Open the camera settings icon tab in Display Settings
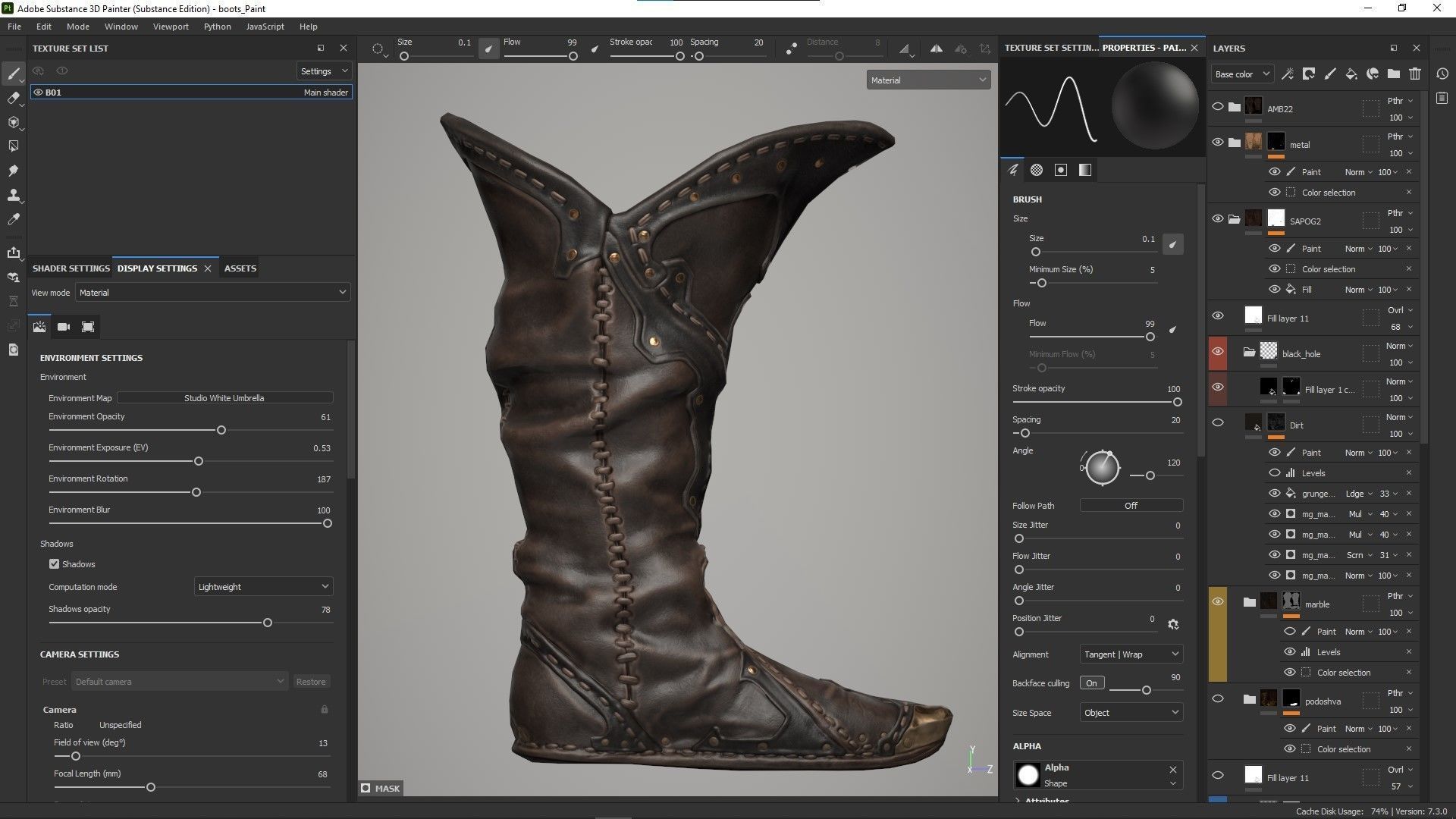The width and height of the screenshot is (1456, 819). (64, 327)
